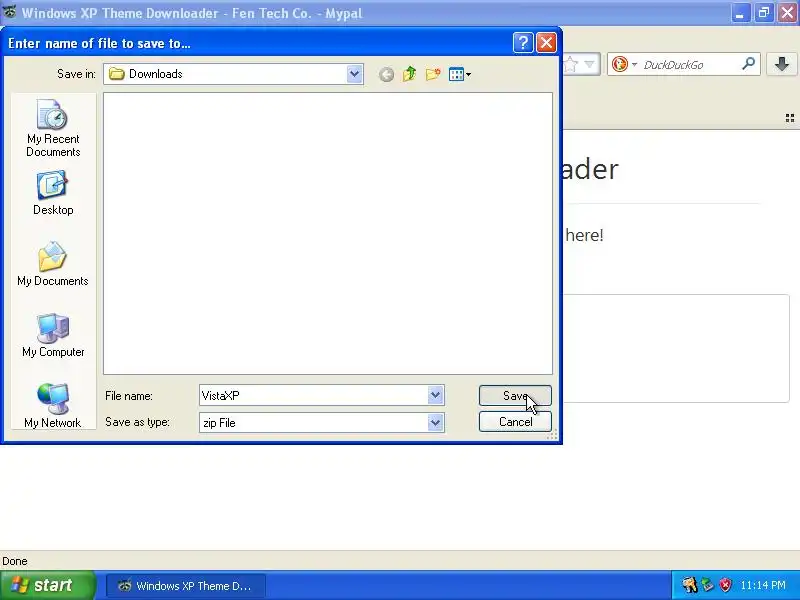The height and width of the screenshot is (600, 800).
Task: Open My Network in the places bar
Action: pos(53,406)
